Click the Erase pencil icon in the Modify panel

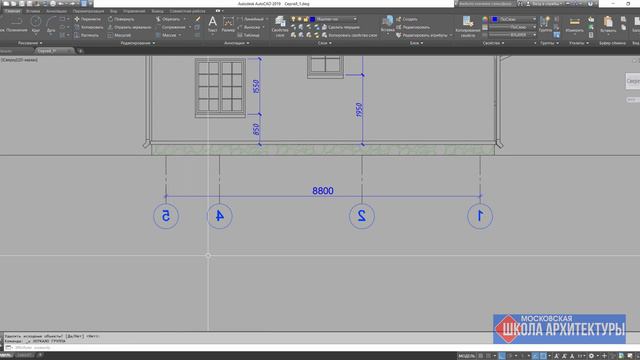click(x=198, y=19)
